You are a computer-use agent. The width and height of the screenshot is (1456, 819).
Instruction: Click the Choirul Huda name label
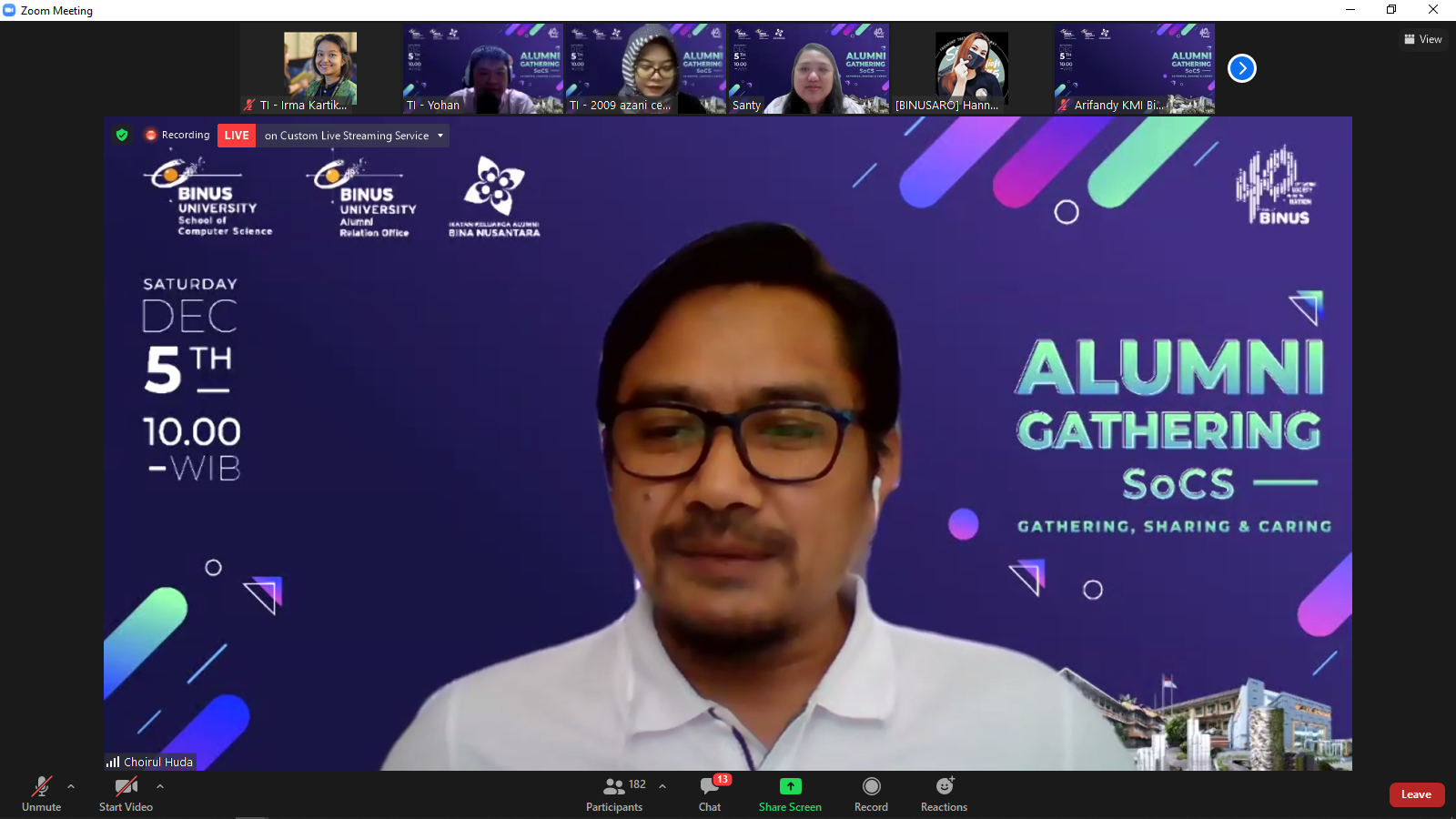click(x=158, y=762)
